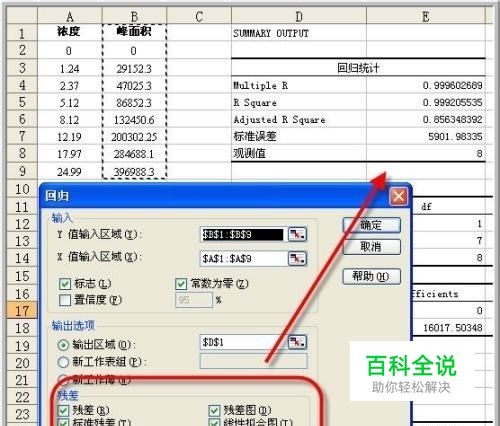Image resolution: width=500 pixels, height=426 pixels.
Task: Click the value 5901.98335
Action: pyautogui.click(x=455, y=136)
